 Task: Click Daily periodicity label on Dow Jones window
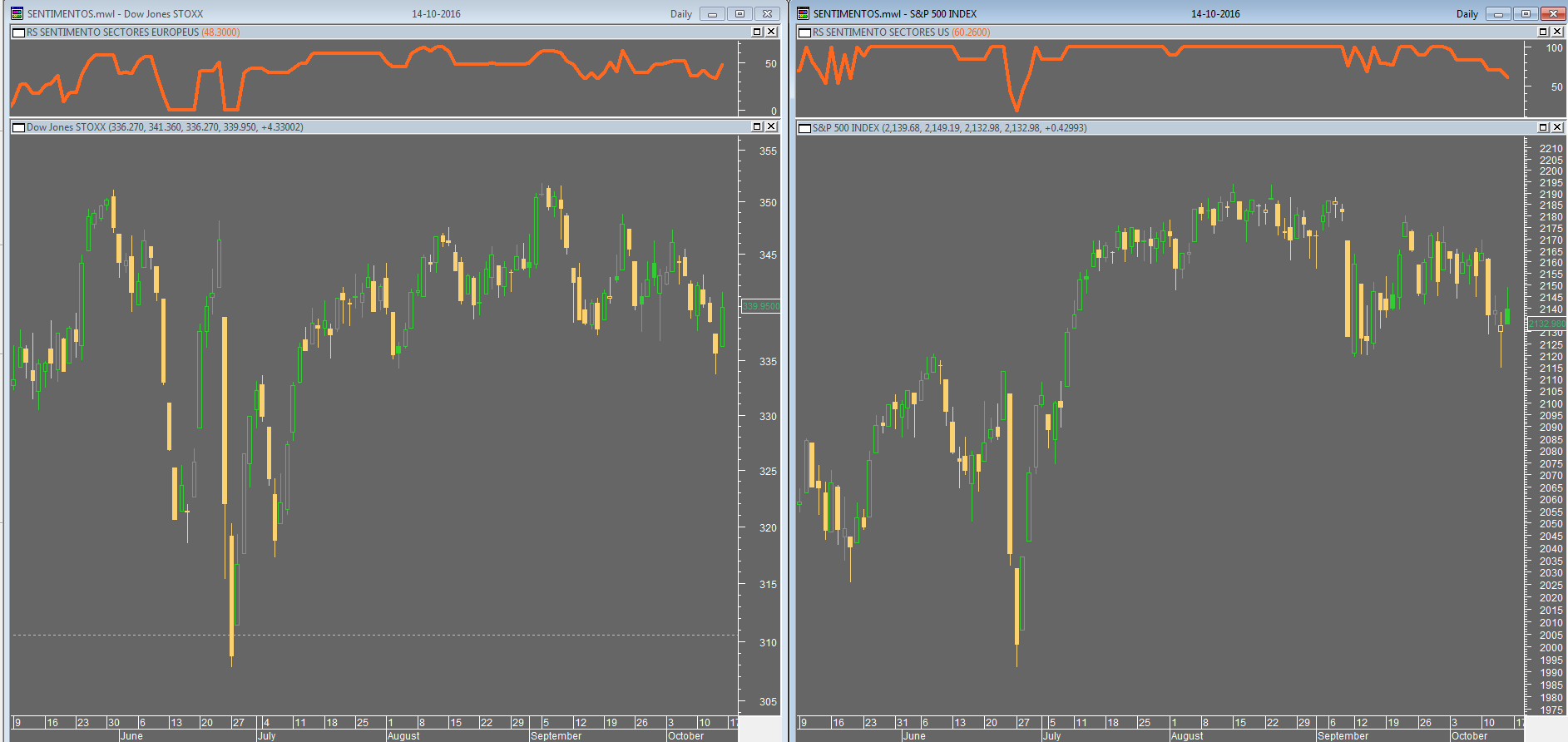click(x=681, y=14)
